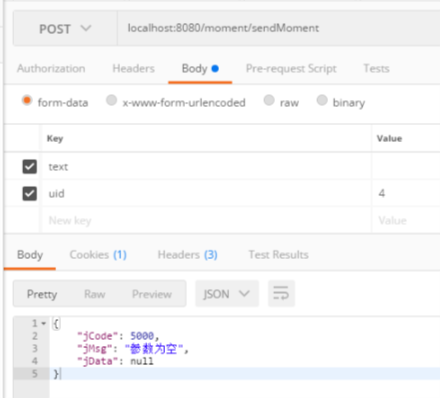The image size is (440, 398).
Task: Switch to Pretty response view
Action: [x=42, y=294]
